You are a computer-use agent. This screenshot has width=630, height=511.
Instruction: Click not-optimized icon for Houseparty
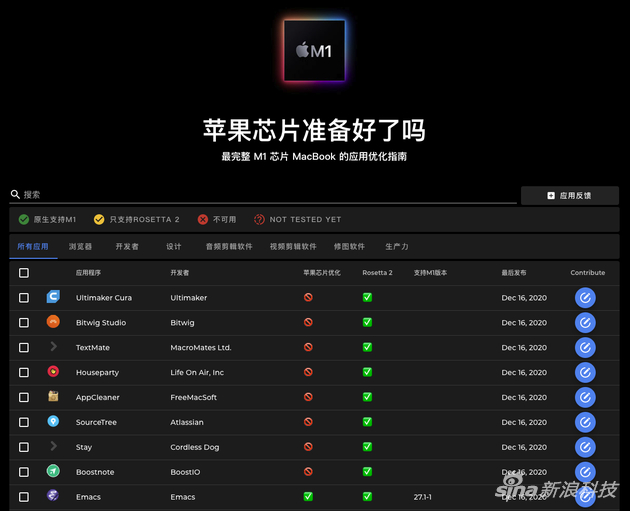click(x=308, y=372)
